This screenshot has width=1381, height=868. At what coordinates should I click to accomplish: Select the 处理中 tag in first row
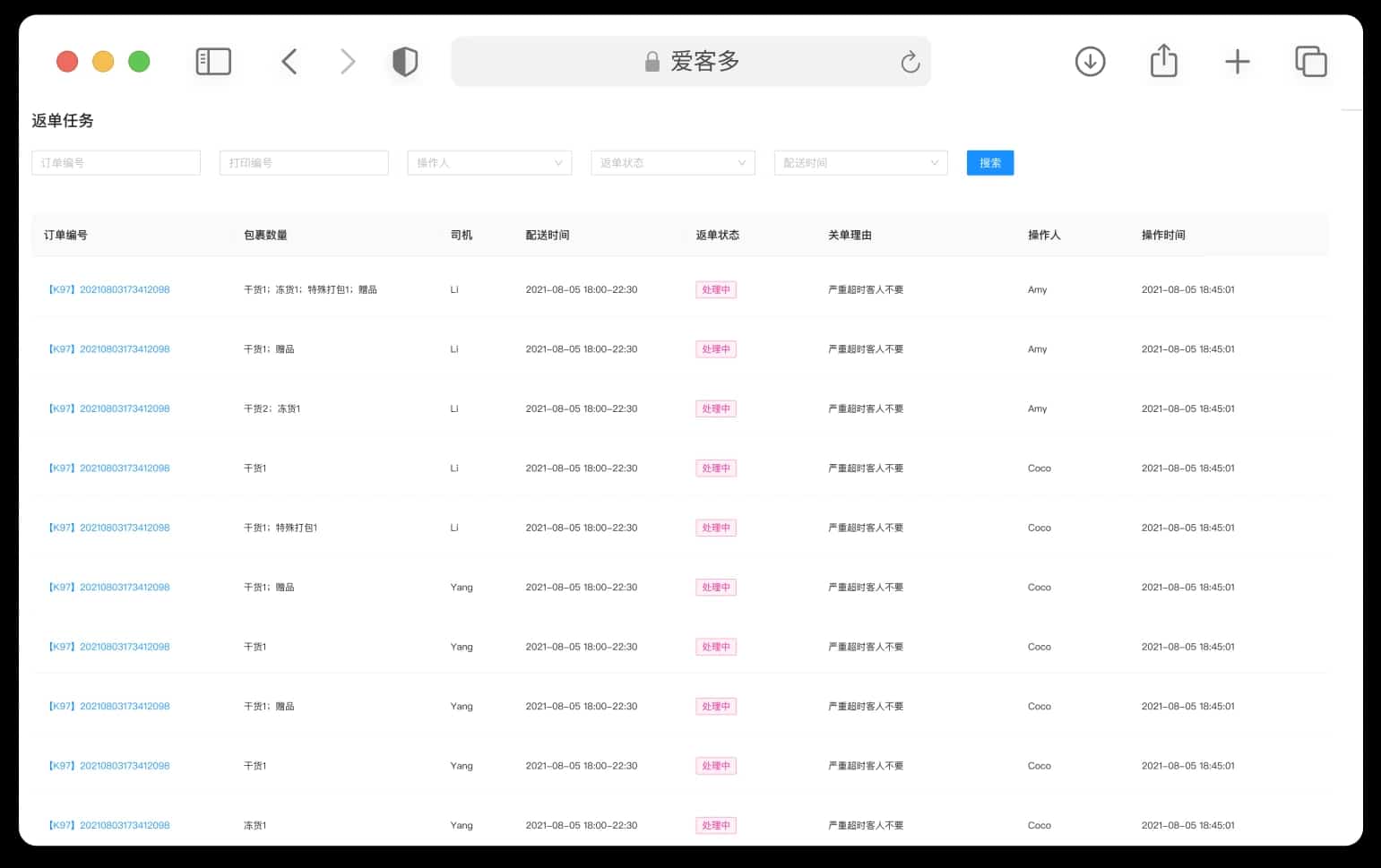coord(716,289)
